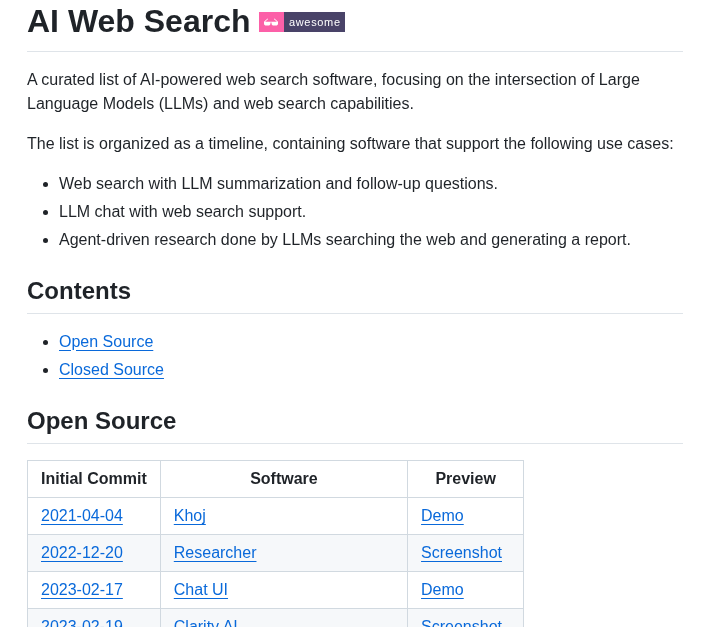Open the 2022-12-20 commit link
Screen dimensions: 709x627
click(x=82, y=553)
